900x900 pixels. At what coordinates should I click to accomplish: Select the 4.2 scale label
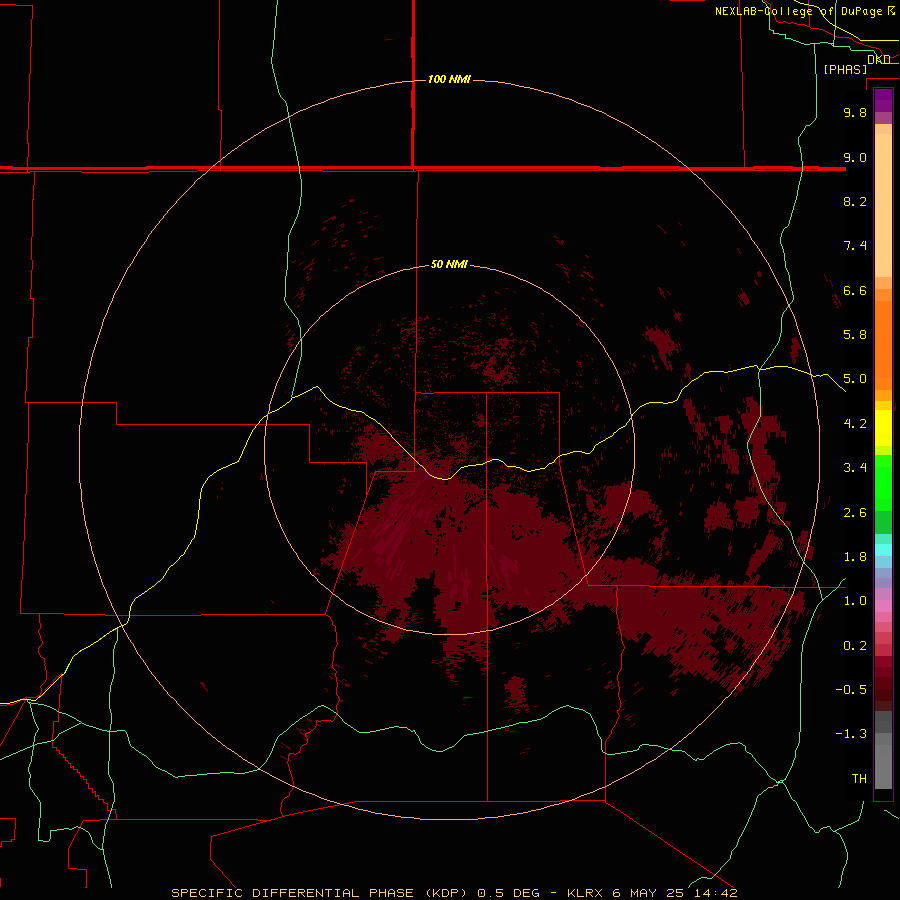855,423
